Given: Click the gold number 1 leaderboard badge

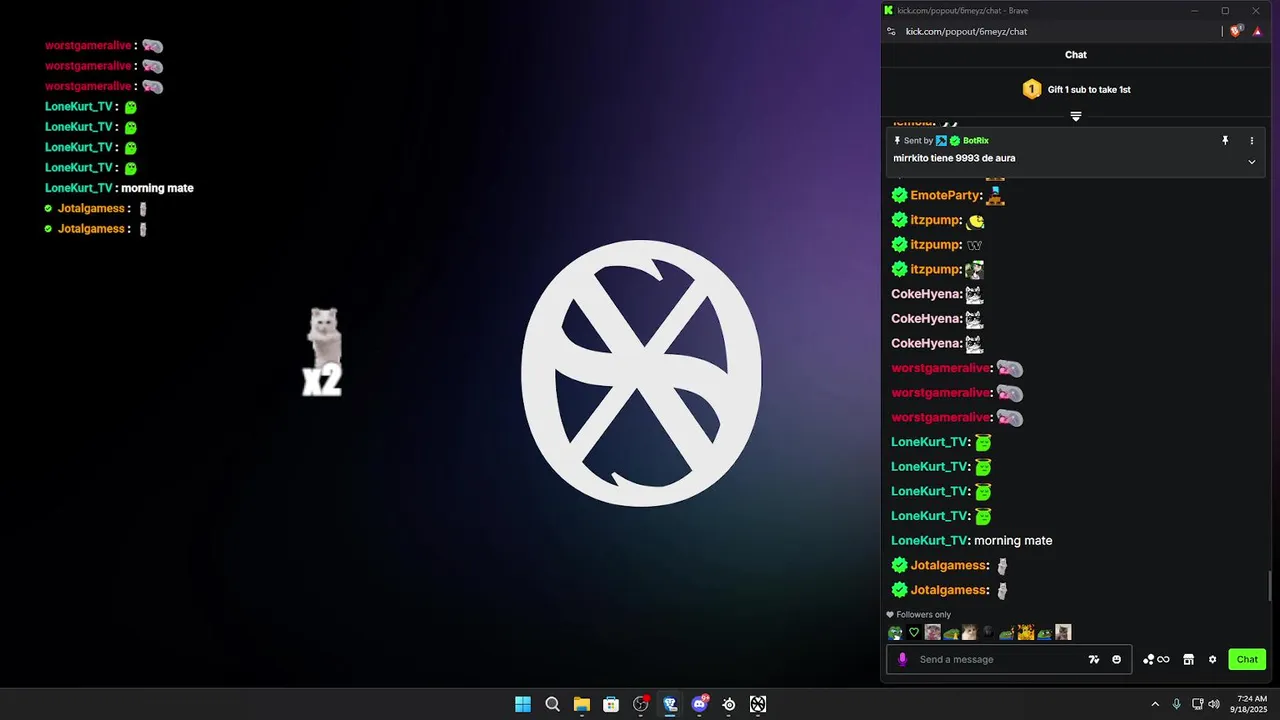Looking at the screenshot, I should pyautogui.click(x=1032, y=89).
